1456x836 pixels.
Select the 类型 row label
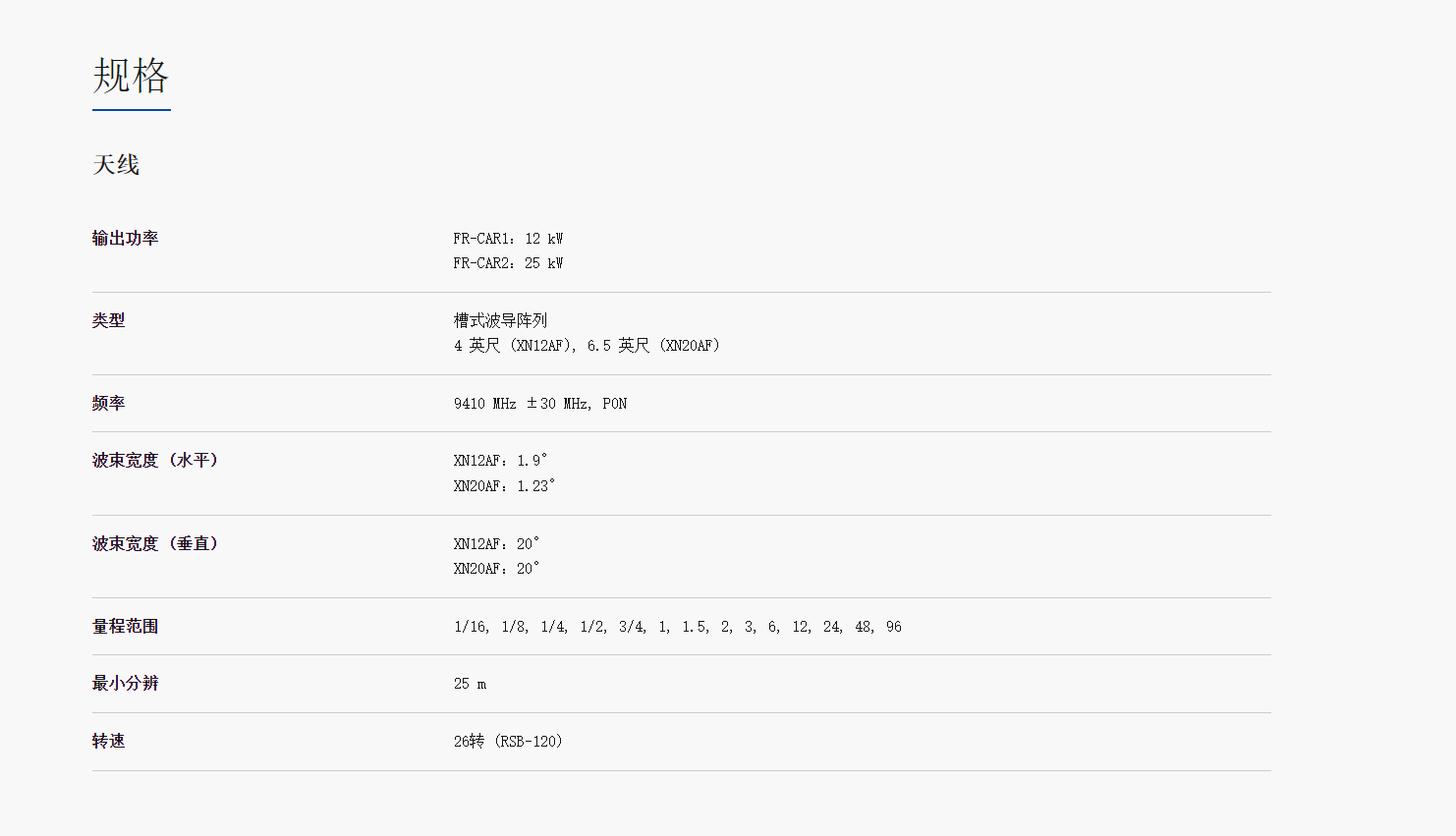(x=108, y=320)
